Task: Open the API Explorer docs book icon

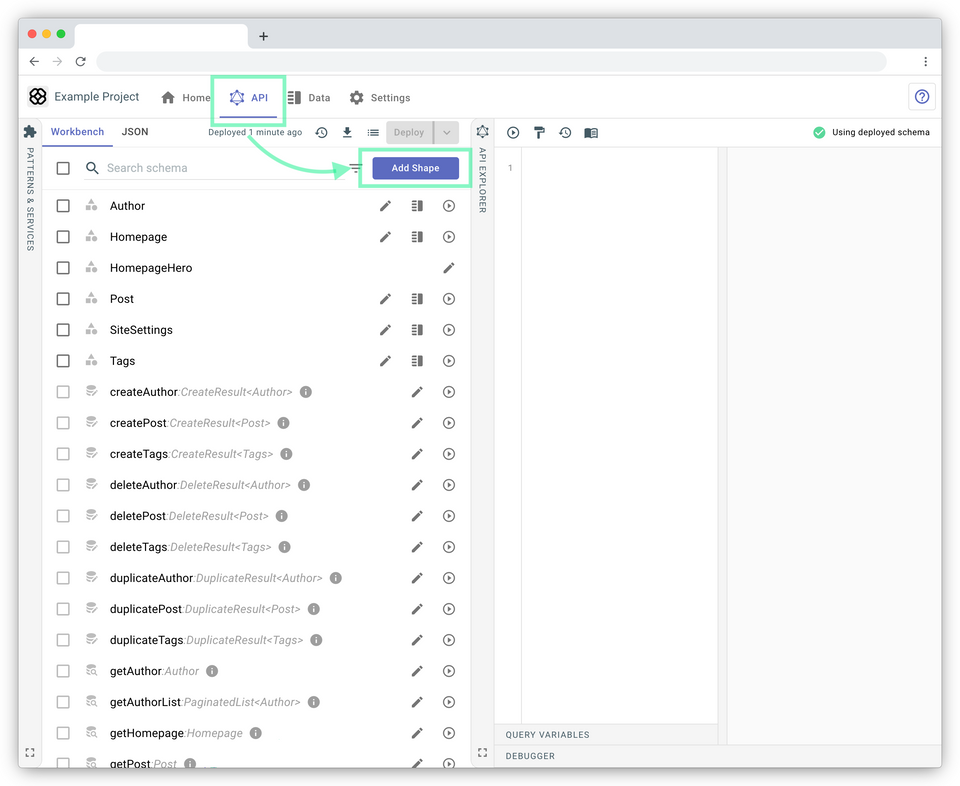Action: click(591, 133)
